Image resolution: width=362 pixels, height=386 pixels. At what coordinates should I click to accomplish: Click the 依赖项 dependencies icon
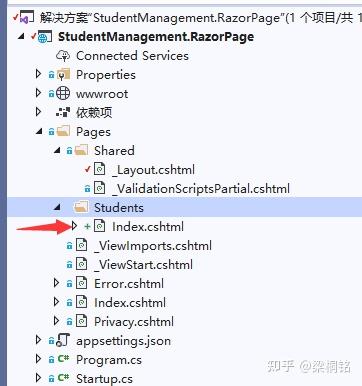[63, 112]
